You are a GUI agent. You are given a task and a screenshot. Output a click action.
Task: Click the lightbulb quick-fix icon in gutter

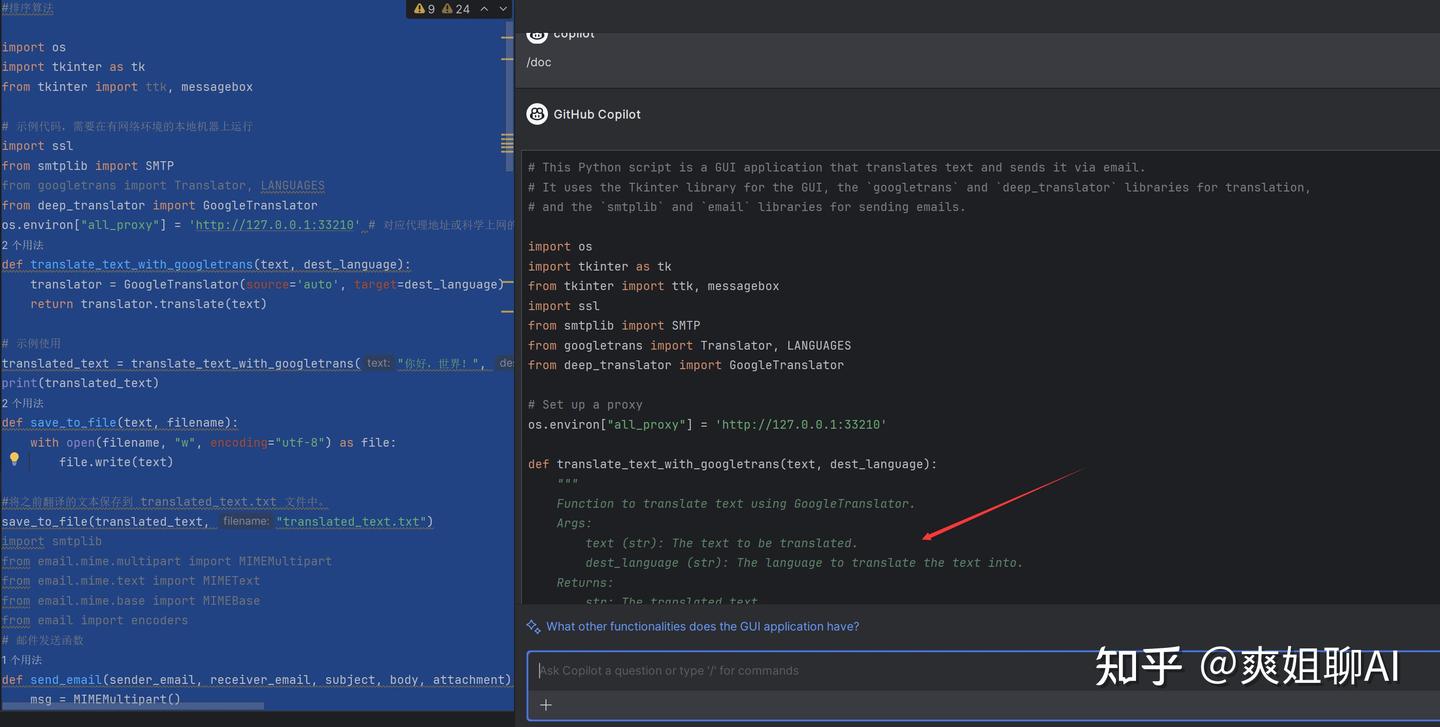[x=14, y=459]
